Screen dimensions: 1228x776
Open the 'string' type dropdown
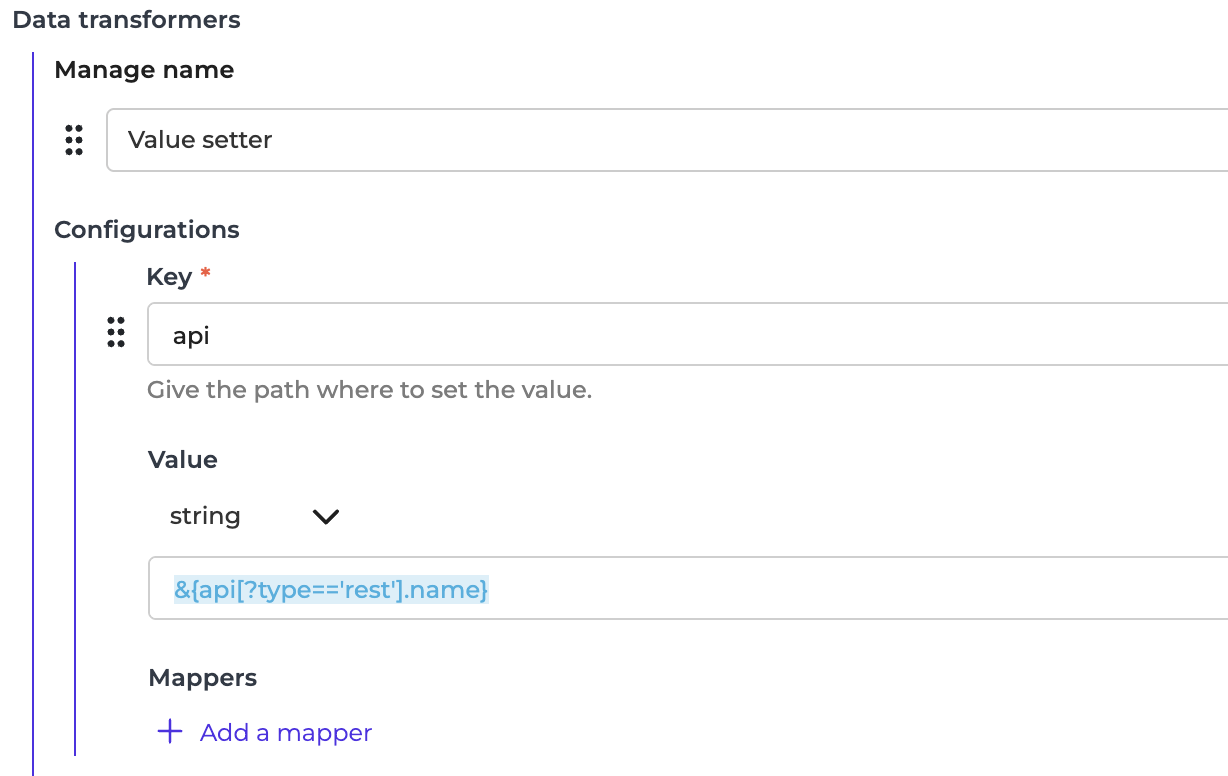(x=206, y=517)
